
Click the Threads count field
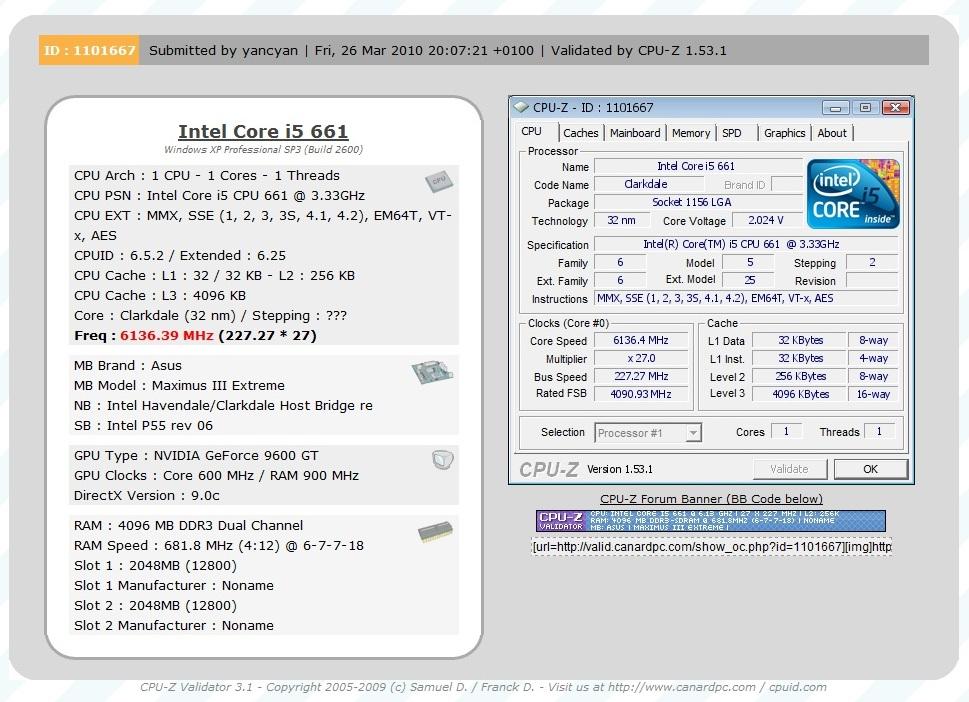[879, 431]
